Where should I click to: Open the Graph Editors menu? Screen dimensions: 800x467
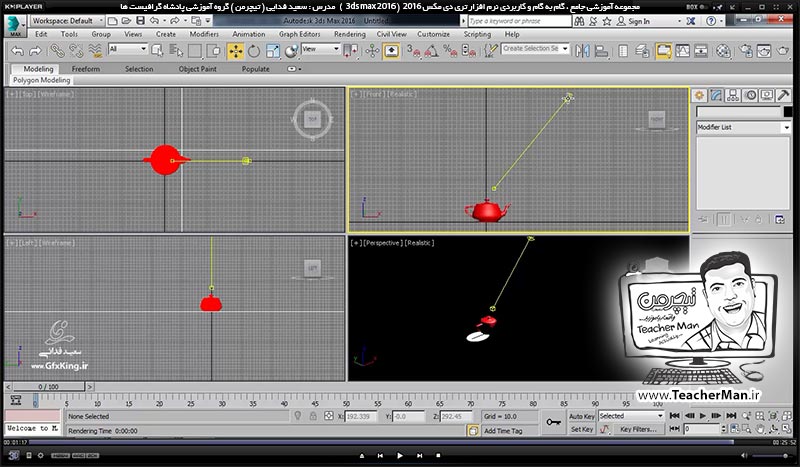tap(299, 34)
